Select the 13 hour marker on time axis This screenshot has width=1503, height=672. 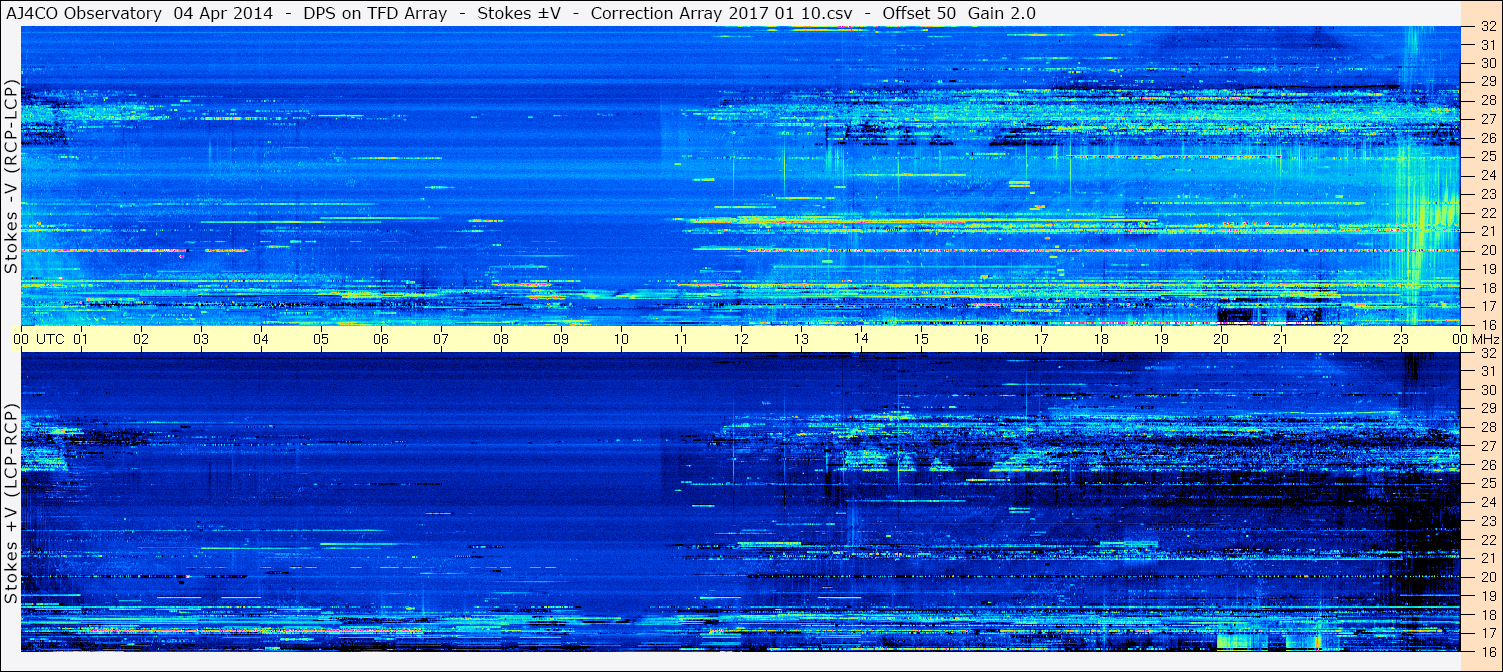[x=801, y=339]
